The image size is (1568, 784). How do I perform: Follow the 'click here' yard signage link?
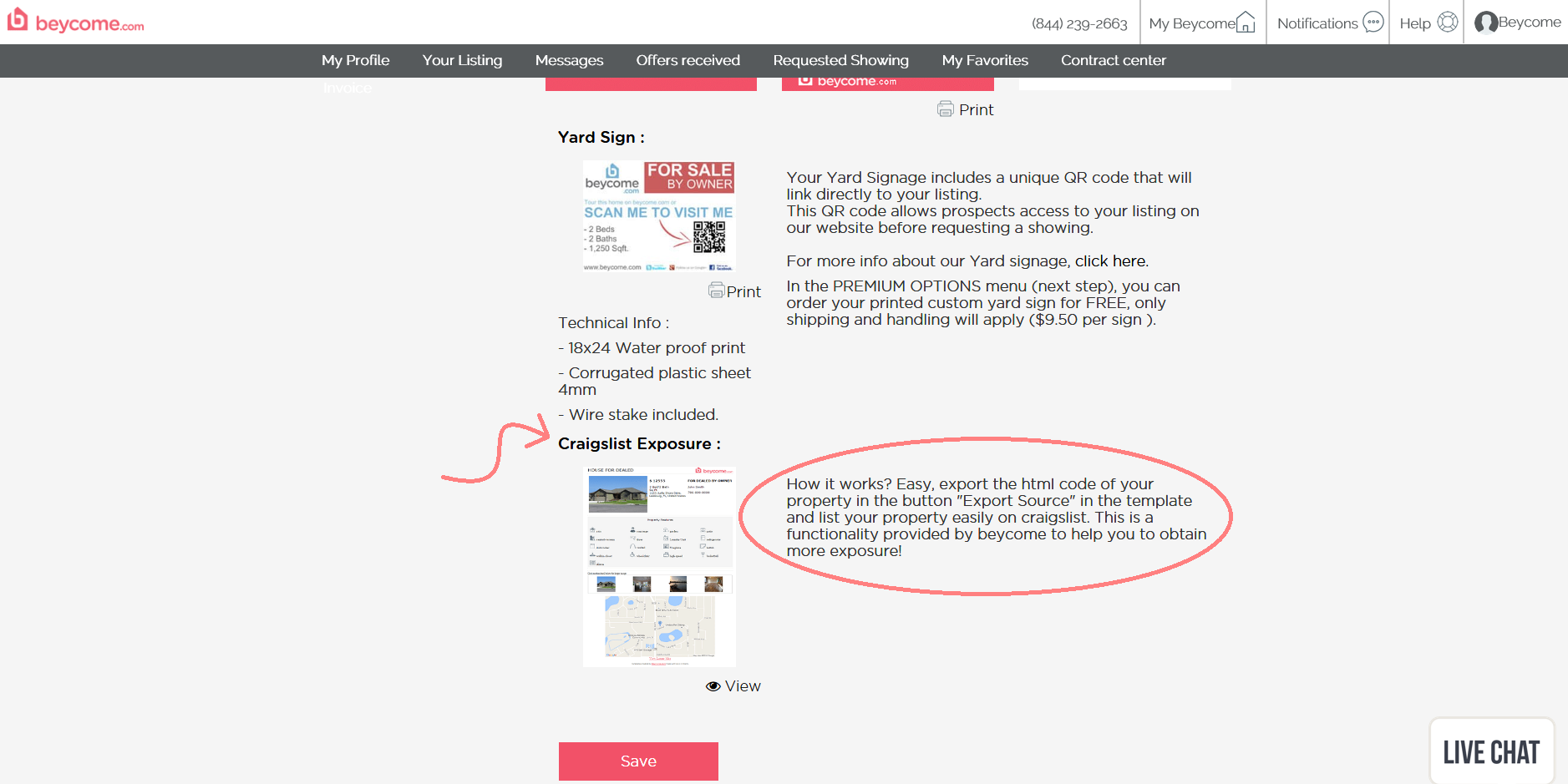1111,261
